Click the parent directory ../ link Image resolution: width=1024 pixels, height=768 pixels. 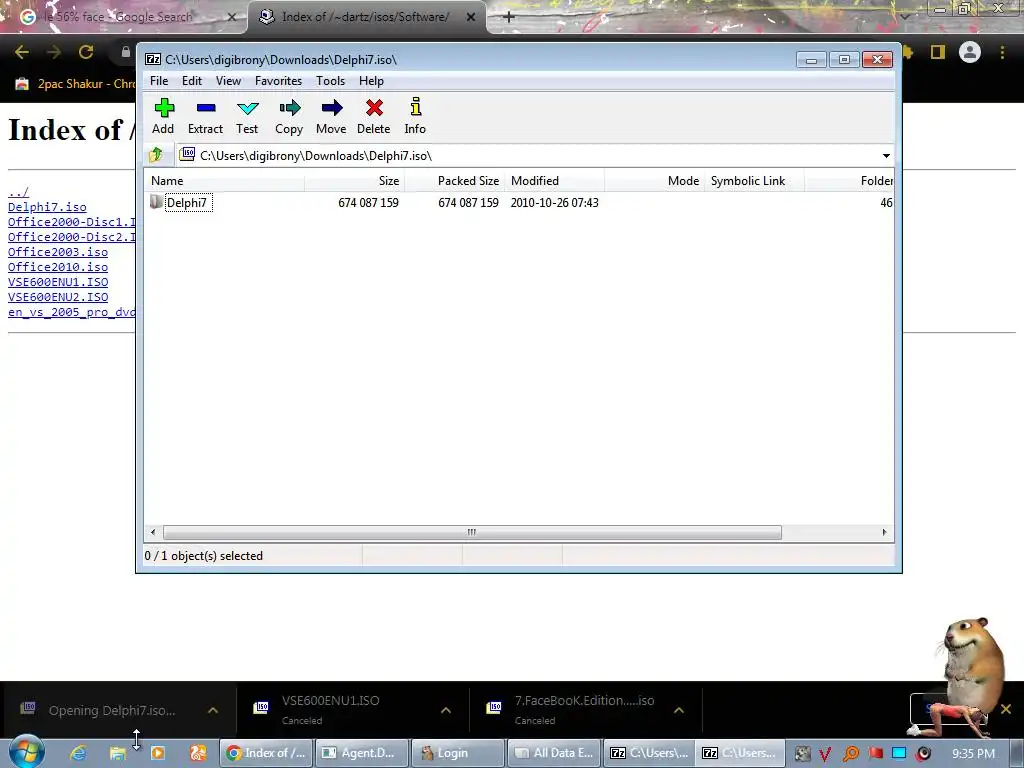point(18,192)
